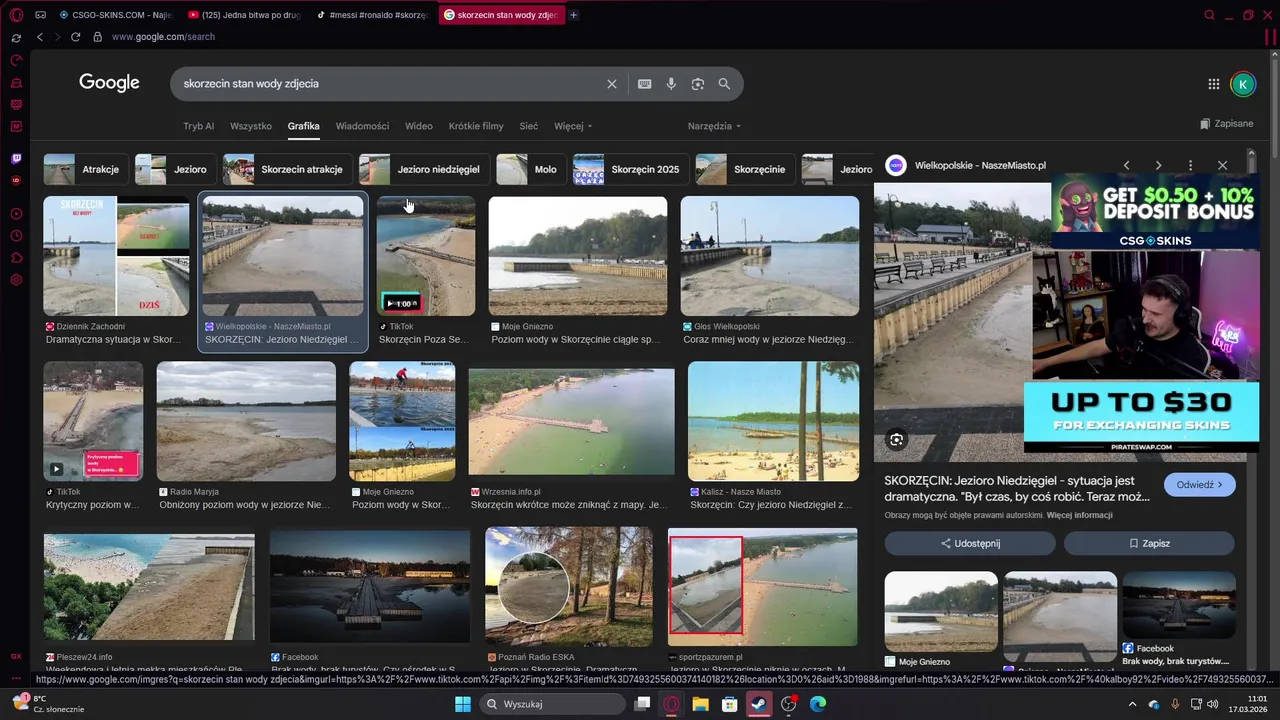Screen dimensions: 1280x720
Task: Open Google Lens search by image icon
Action: click(698, 84)
